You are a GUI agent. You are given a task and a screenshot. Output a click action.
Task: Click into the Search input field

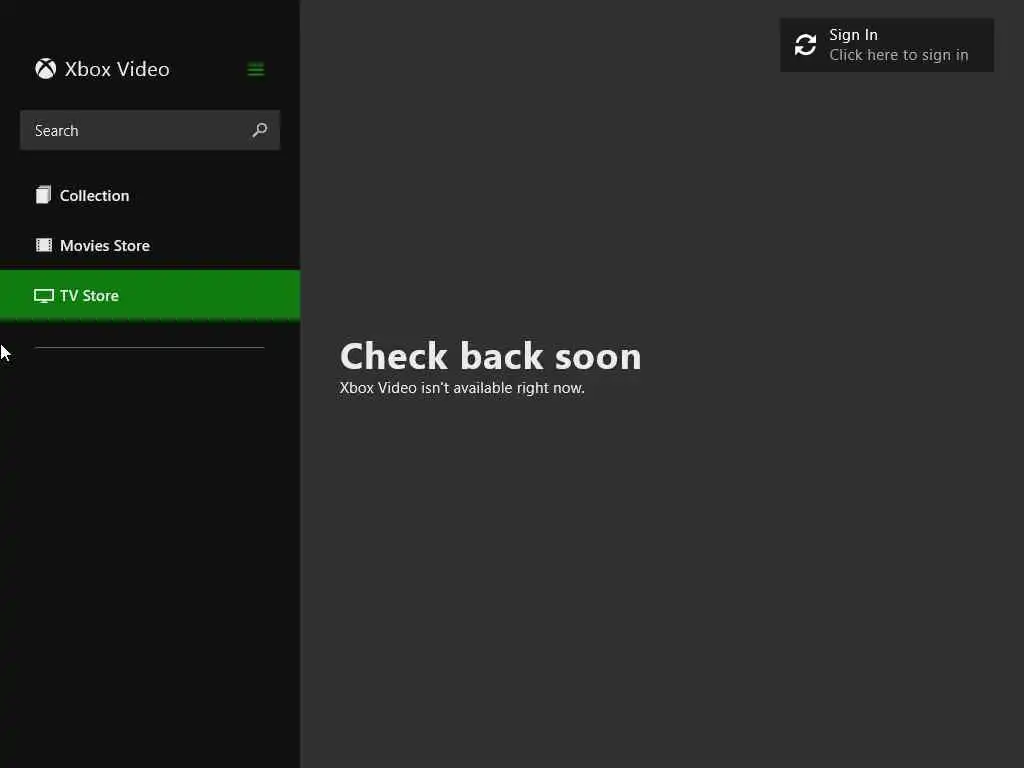pyautogui.click(x=150, y=130)
